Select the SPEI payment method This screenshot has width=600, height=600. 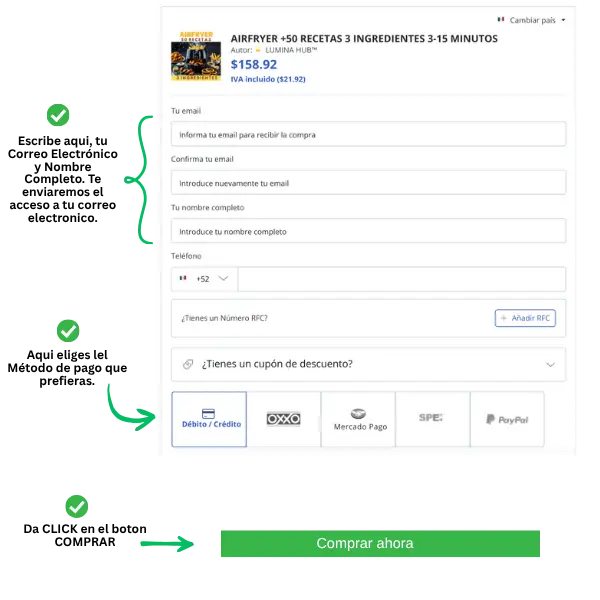[433, 419]
